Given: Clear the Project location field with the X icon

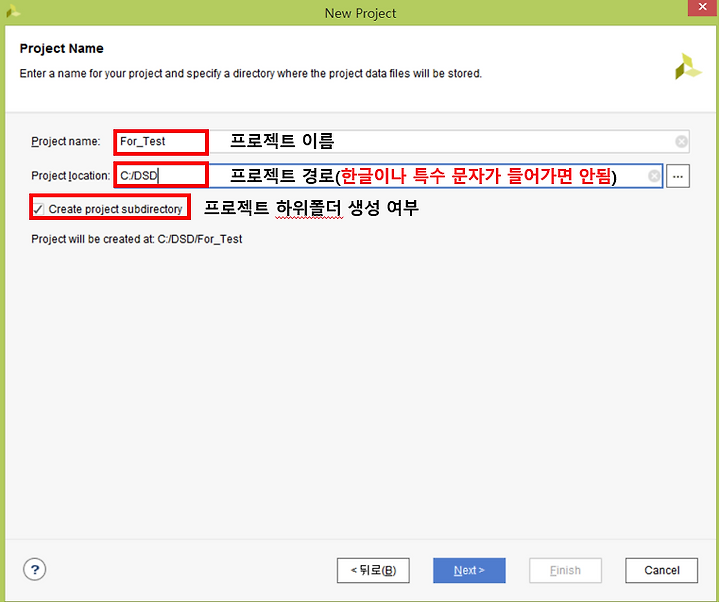Looking at the screenshot, I should coord(654,176).
